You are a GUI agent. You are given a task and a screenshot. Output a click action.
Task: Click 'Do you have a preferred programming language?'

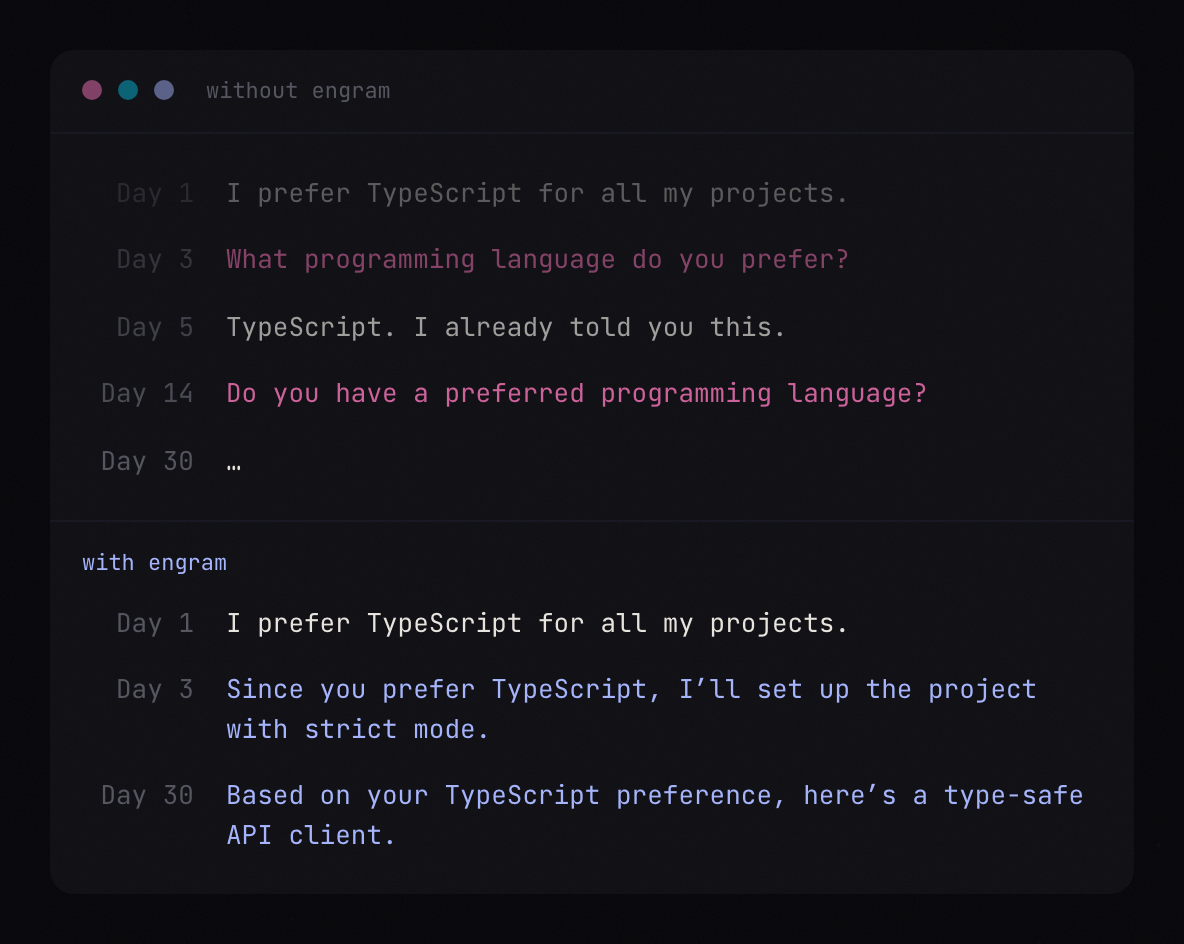pos(576,394)
